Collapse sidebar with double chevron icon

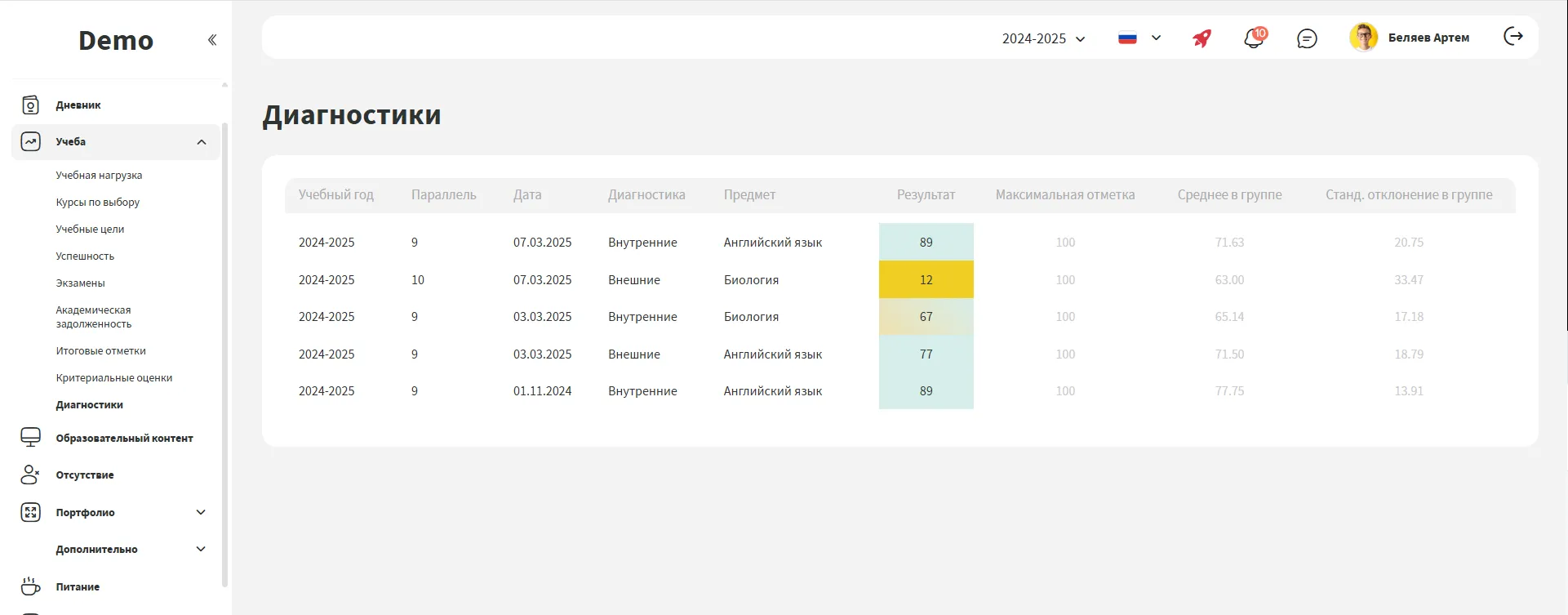(212, 40)
